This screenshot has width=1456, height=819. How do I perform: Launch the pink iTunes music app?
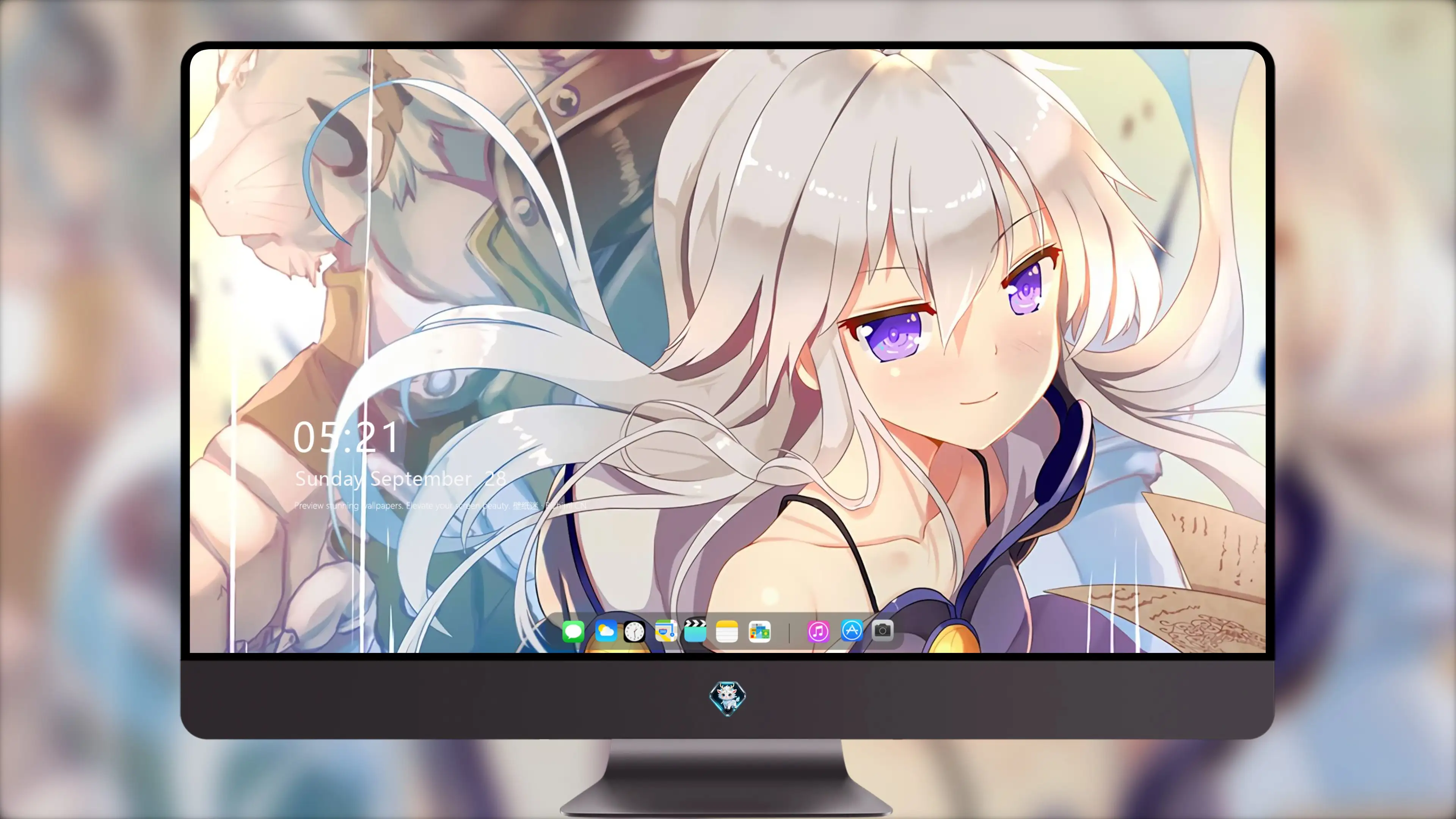(x=819, y=631)
